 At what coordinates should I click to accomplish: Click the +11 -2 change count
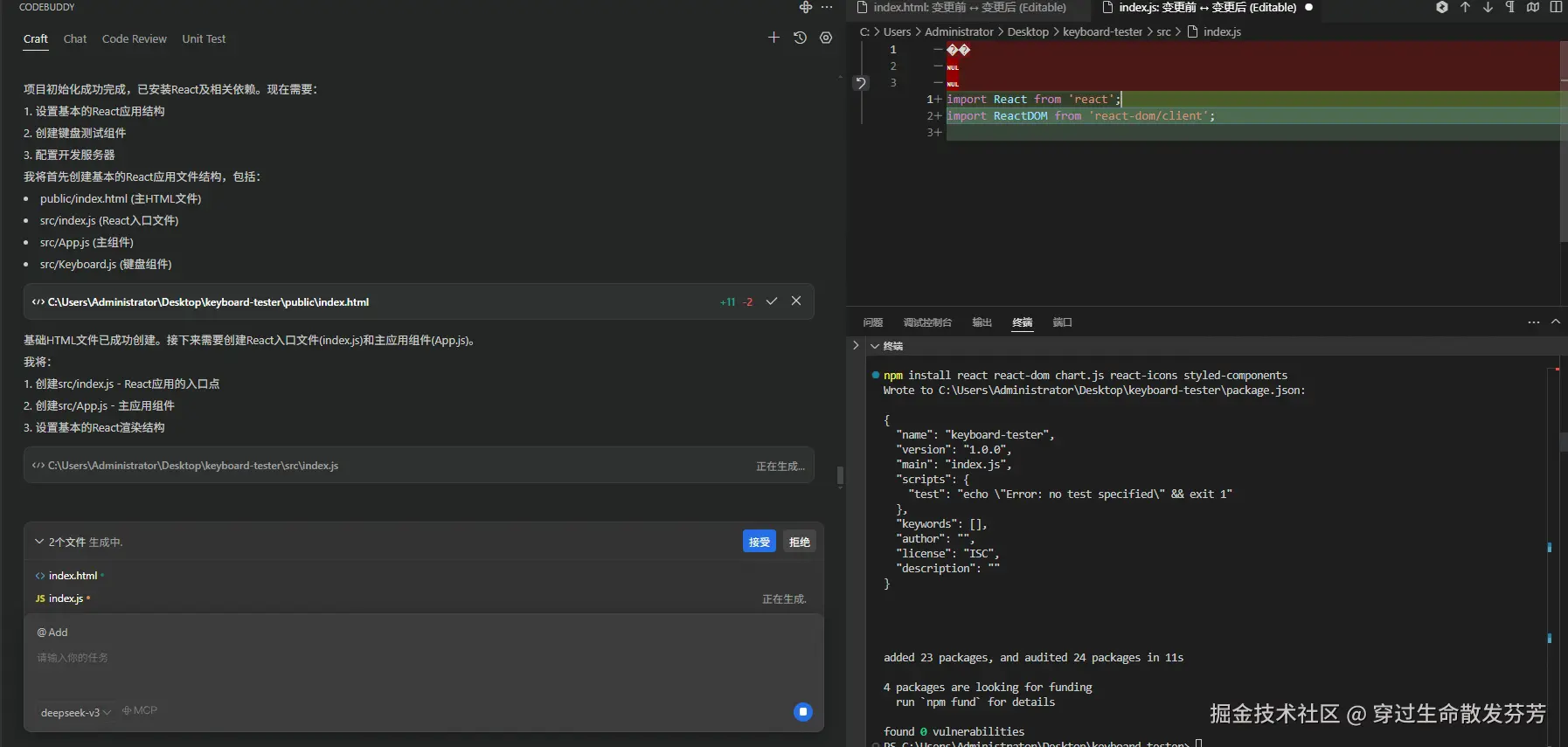coord(736,301)
